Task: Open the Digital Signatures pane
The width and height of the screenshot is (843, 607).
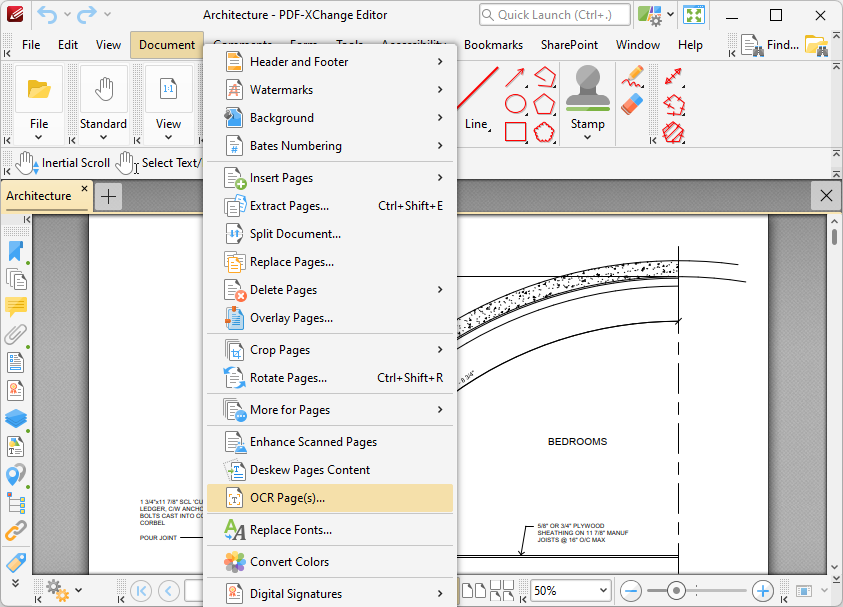Action: click(15, 390)
